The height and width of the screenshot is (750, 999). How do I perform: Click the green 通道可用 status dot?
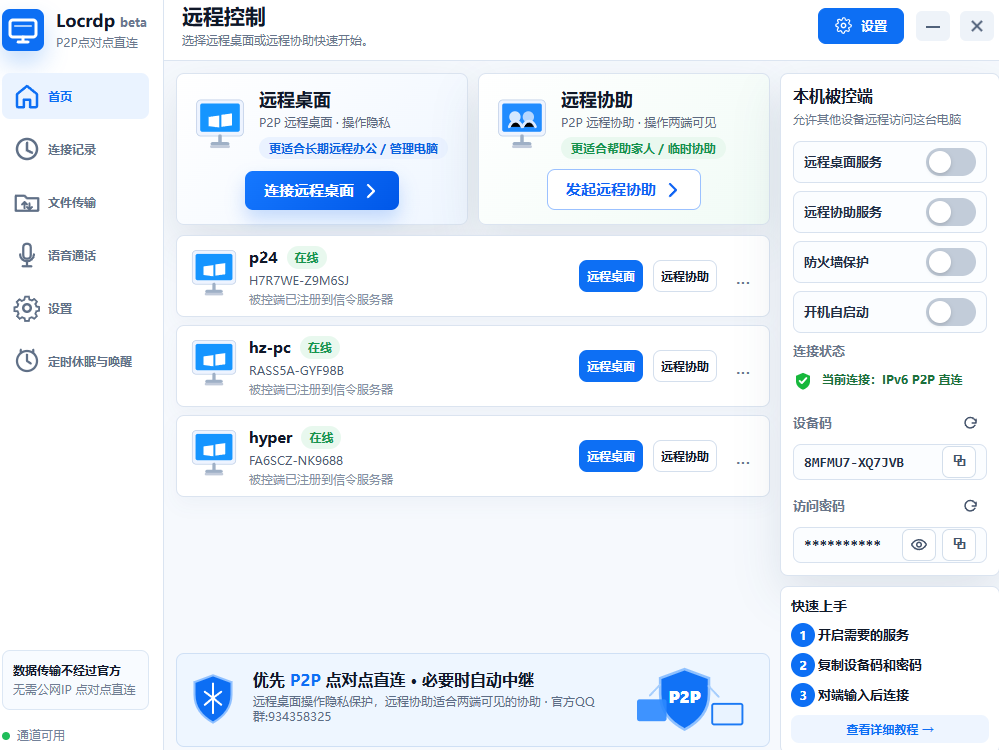pos(6,735)
